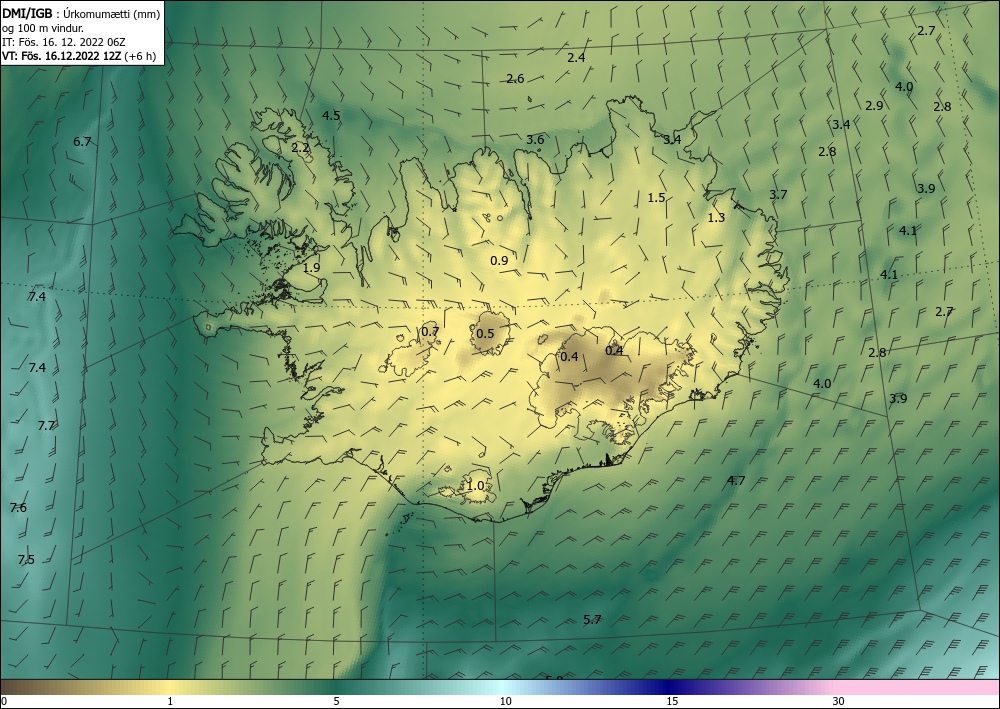Select the 7.7 value on the west edge
This screenshot has width=1000, height=709.
click(46, 425)
